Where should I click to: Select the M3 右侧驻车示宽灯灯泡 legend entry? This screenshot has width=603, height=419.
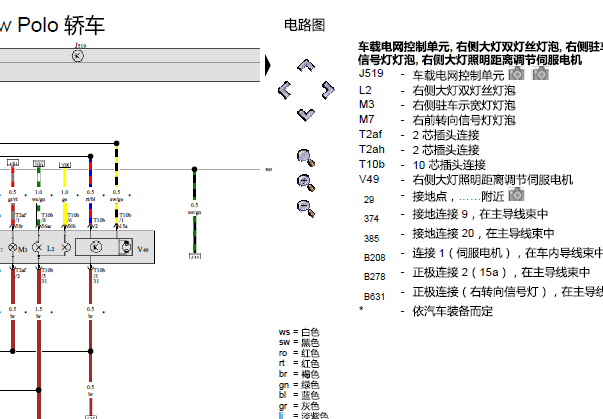[437, 105]
